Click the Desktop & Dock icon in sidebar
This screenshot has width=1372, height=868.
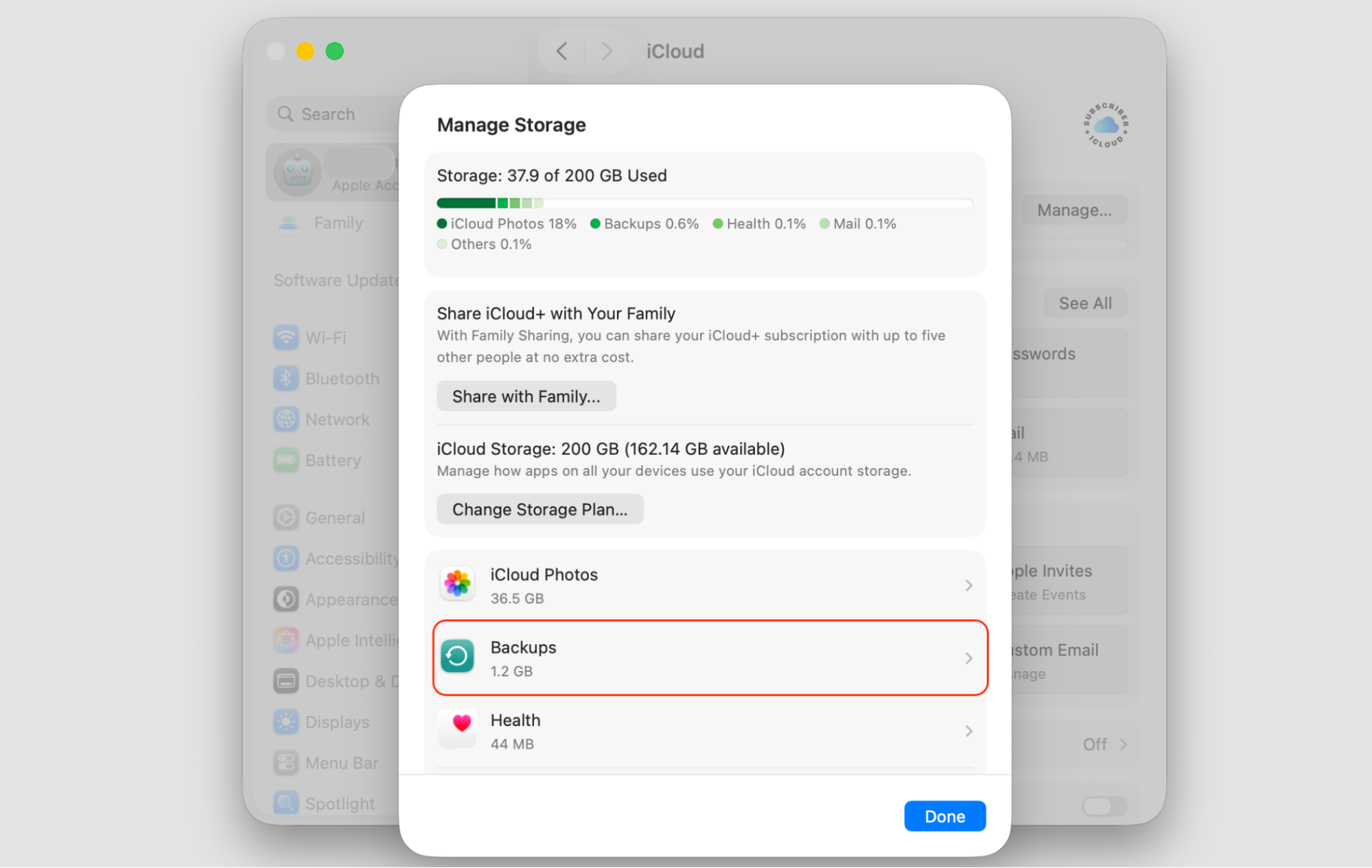286,681
